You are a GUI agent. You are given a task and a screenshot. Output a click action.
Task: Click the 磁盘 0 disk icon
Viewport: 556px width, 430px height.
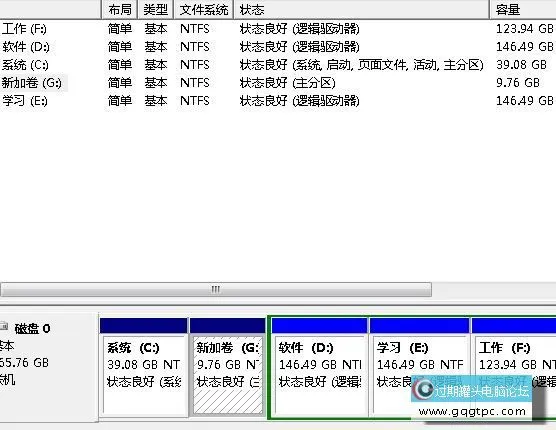4,326
